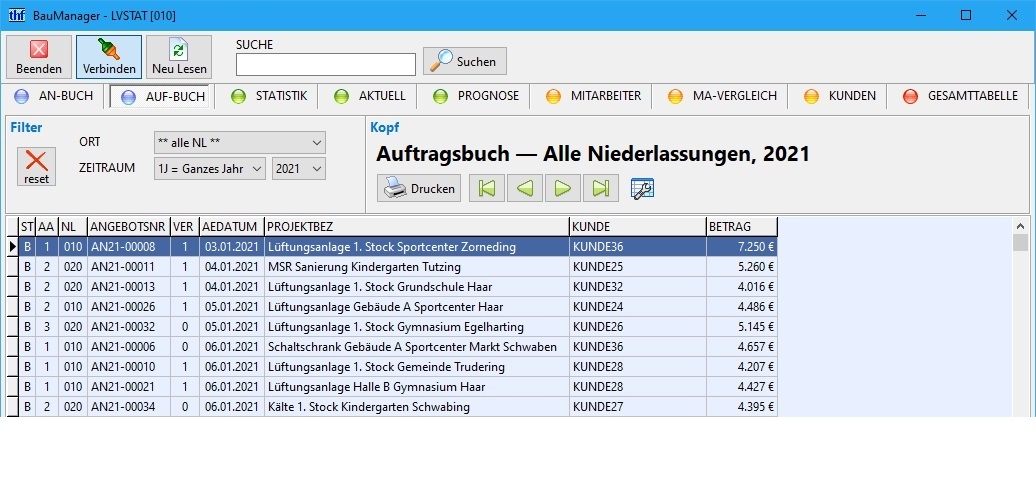The image size is (1036, 500).
Task: Click the thf application title bar icon
Action: (x=17, y=15)
